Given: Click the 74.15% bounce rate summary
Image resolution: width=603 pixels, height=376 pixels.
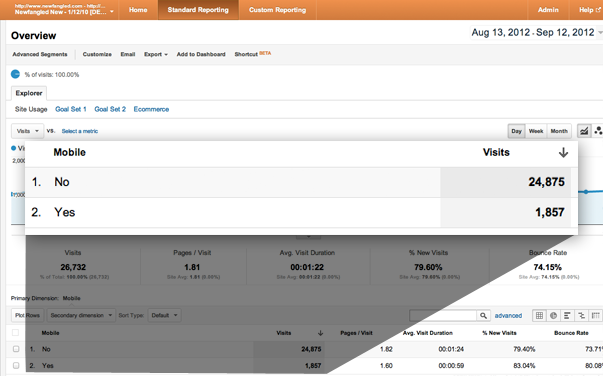Looking at the screenshot, I should 547,267.
